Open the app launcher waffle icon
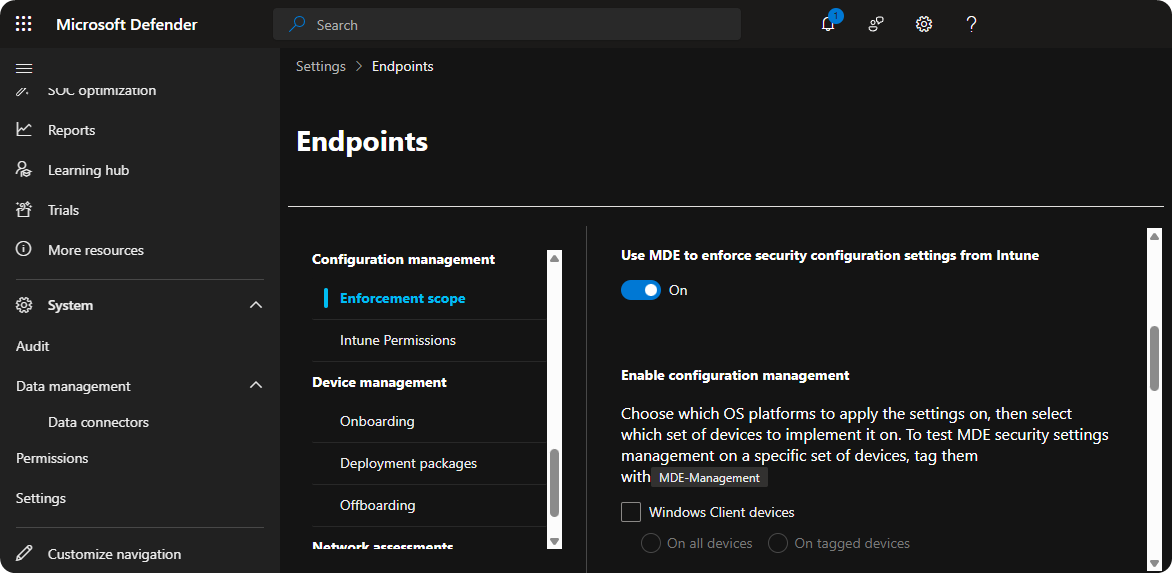 [24, 24]
